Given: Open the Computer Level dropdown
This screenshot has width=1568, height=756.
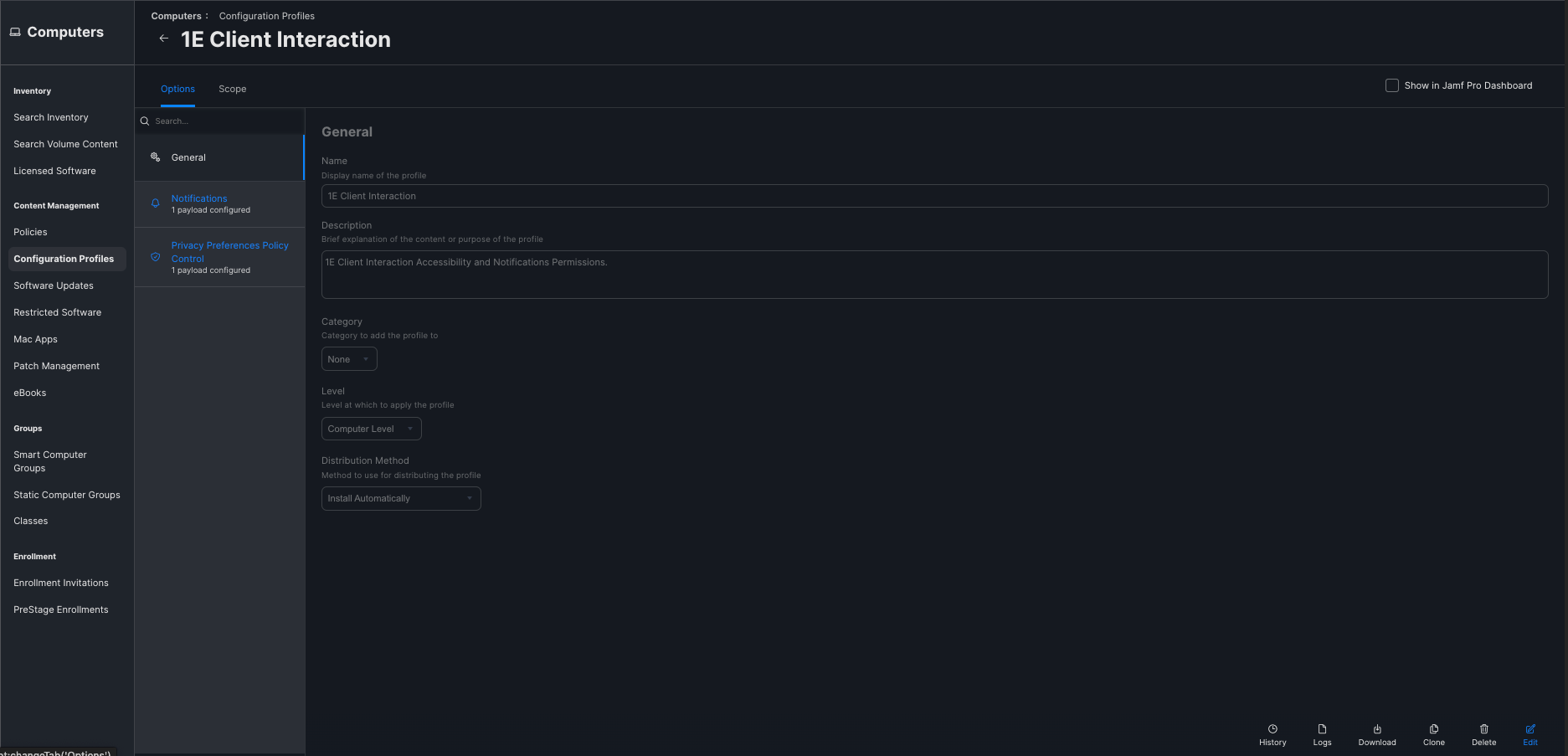Looking at the screenshot, I should [371, 429].
